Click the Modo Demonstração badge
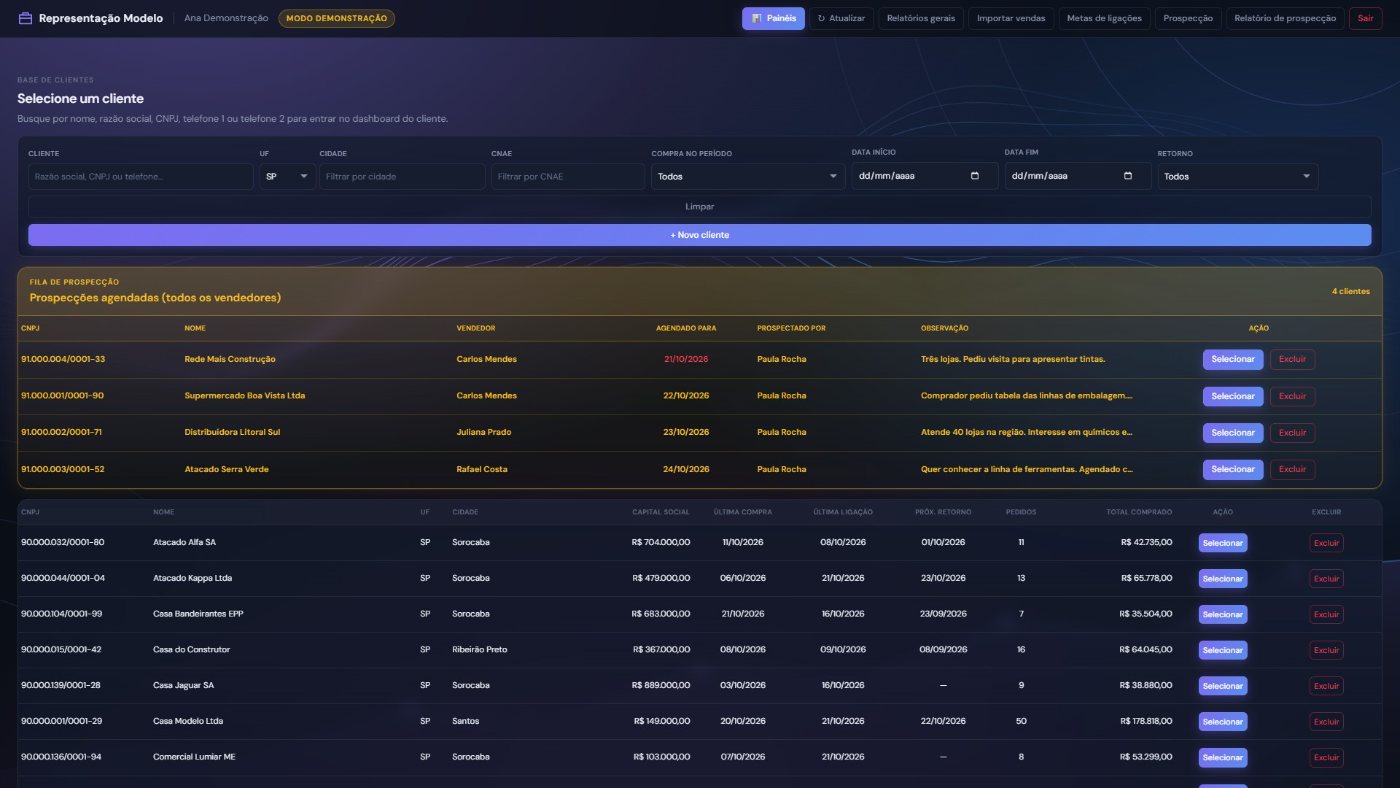Screen dimensions: 1400x788 pos(336,18)
